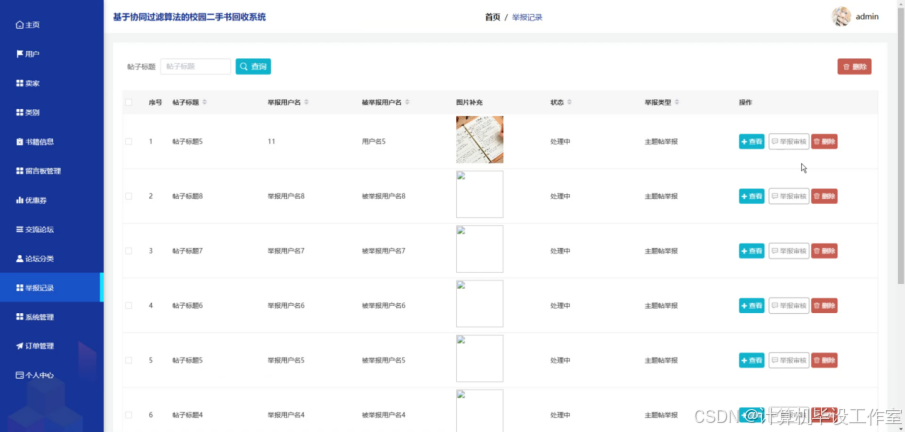
Task: Sort by the 被举报用户名 column arrows
Action: pyautogui.click(x=407, y=102)
